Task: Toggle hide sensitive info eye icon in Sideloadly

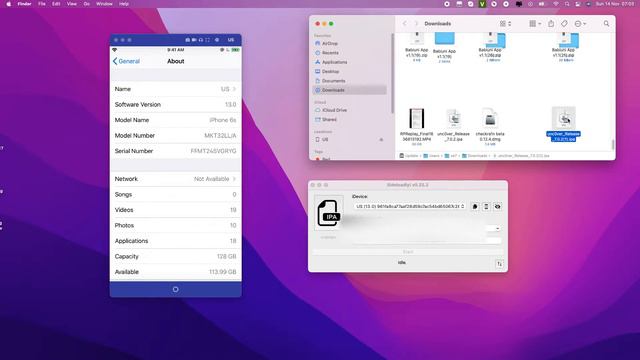Action: point(498,207)
